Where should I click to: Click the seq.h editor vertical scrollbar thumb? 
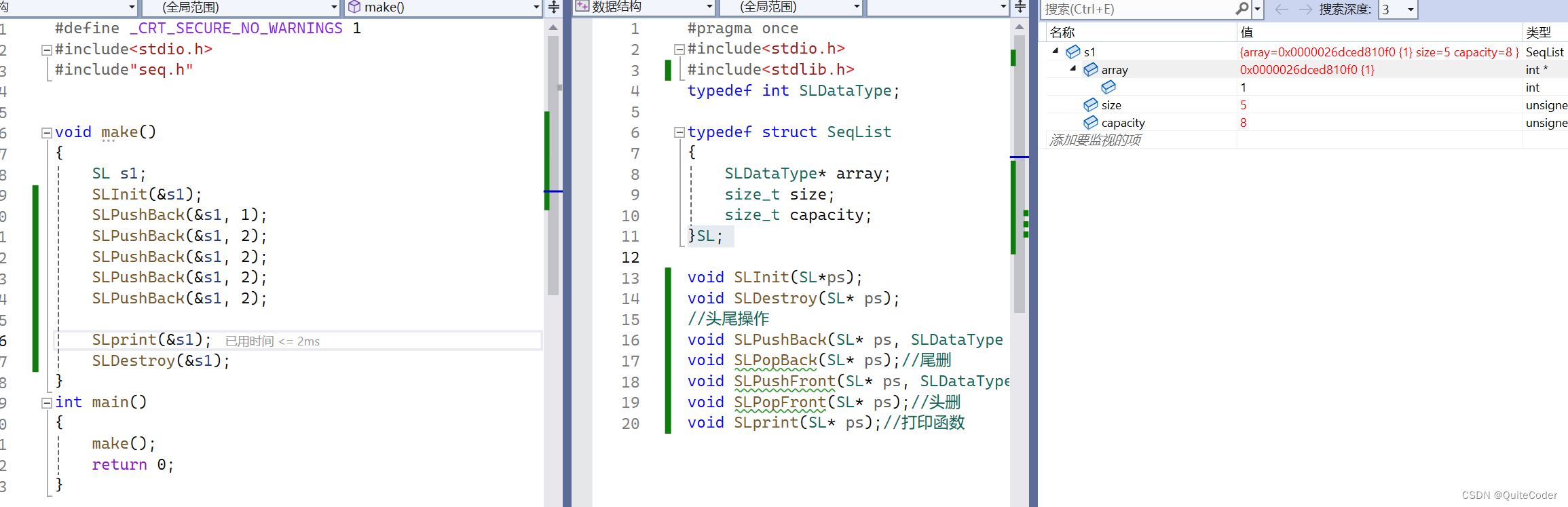tap(1019, 174)
